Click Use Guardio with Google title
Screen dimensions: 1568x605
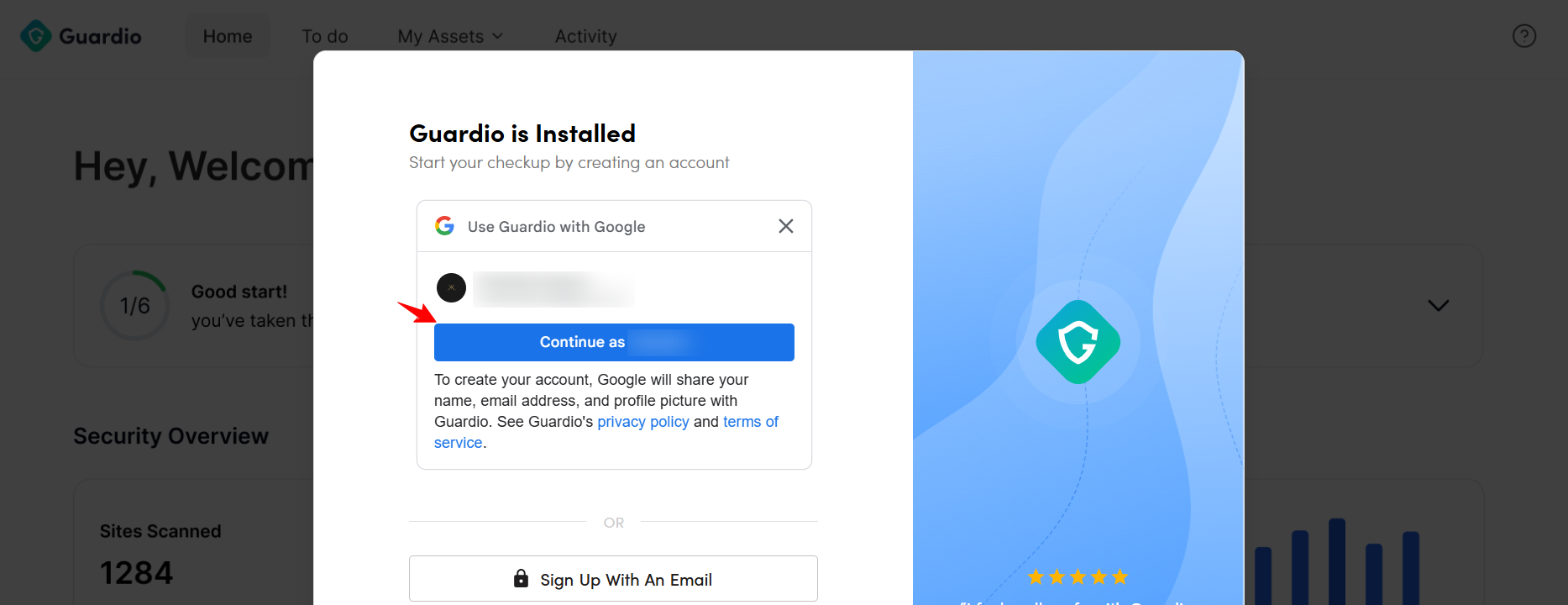click(556, 226)
